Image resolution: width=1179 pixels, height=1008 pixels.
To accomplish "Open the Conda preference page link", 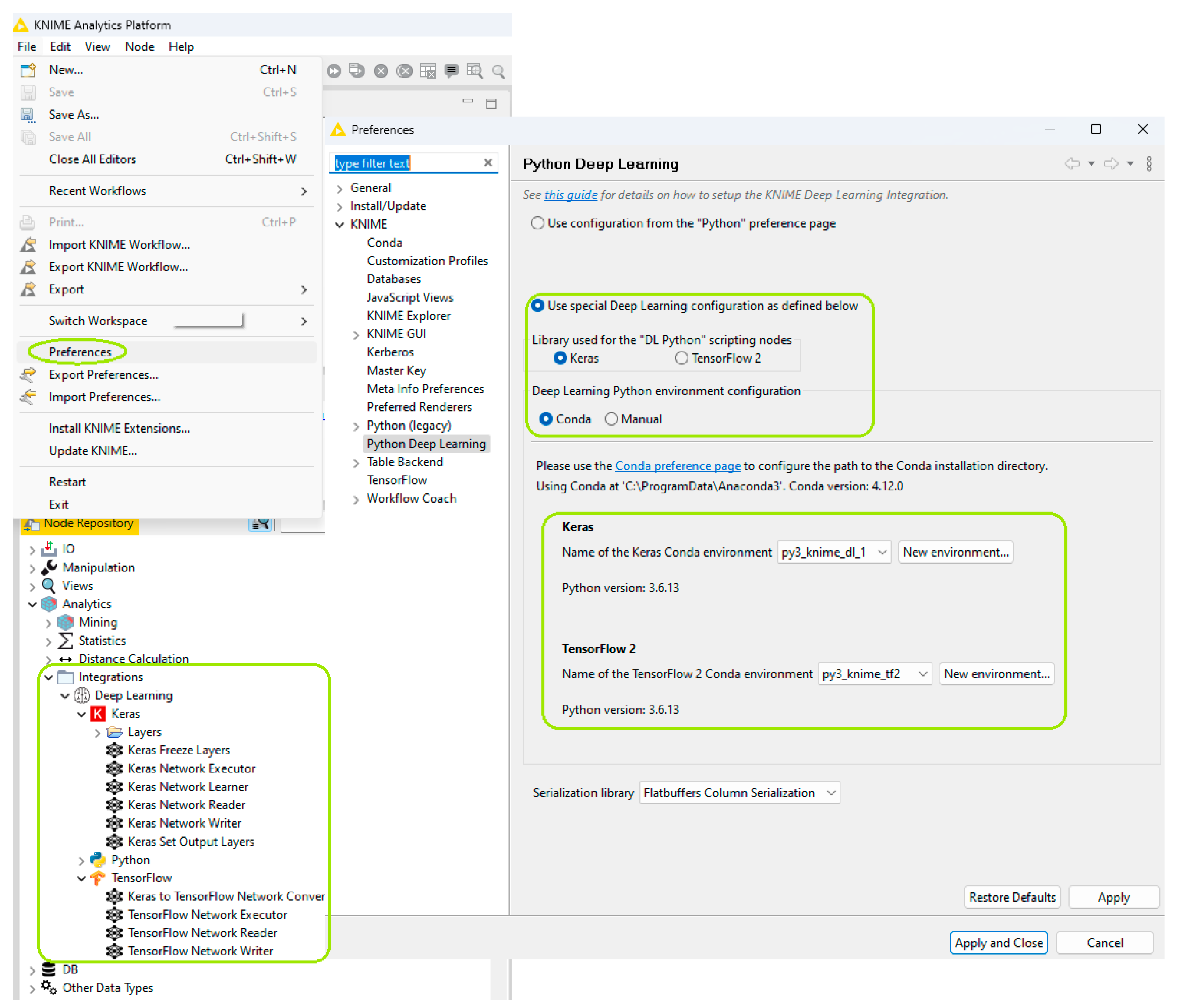I will click(x=677, y=466).
